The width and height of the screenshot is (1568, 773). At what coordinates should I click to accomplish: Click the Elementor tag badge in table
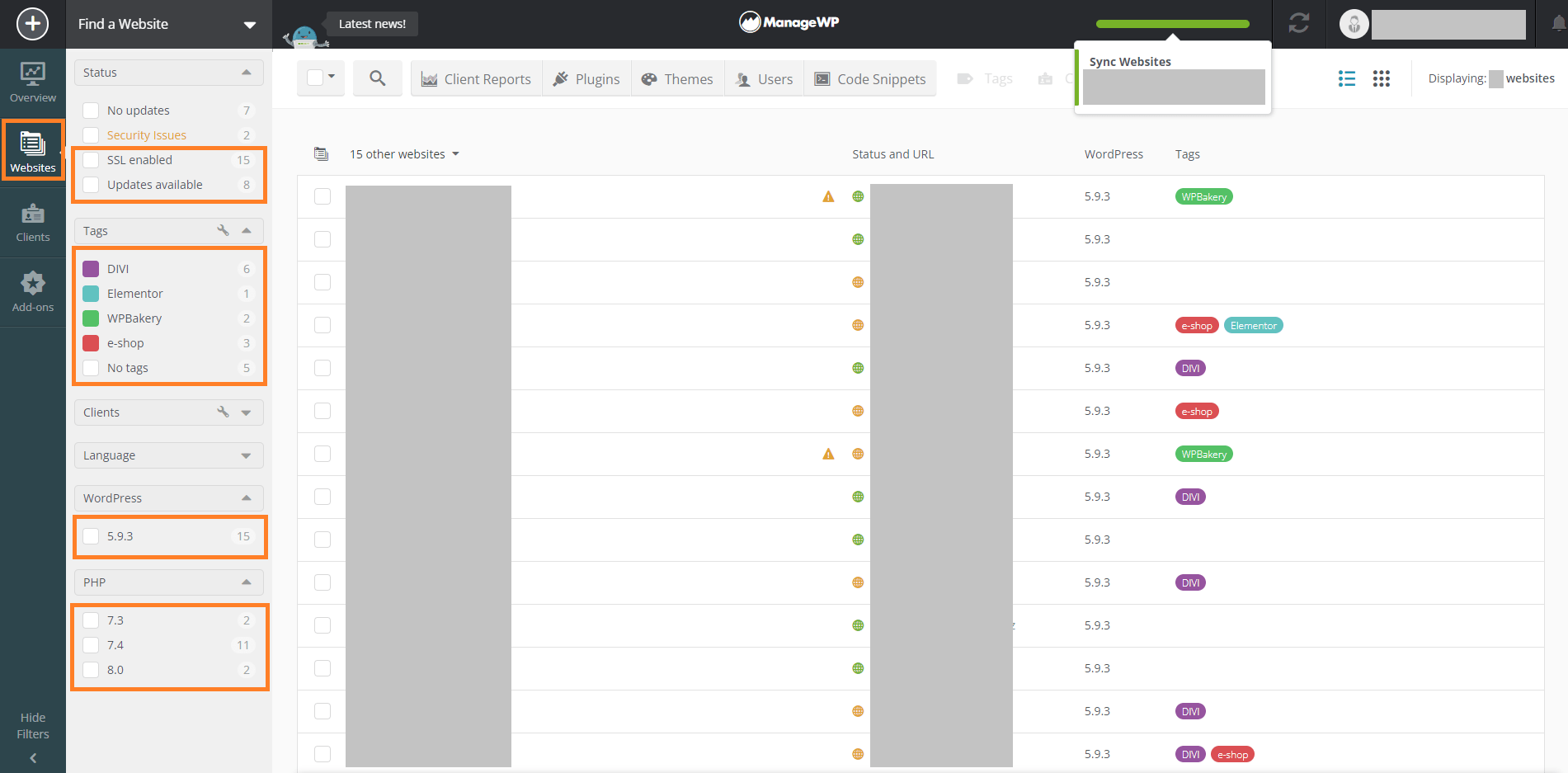coord(1253,325)
